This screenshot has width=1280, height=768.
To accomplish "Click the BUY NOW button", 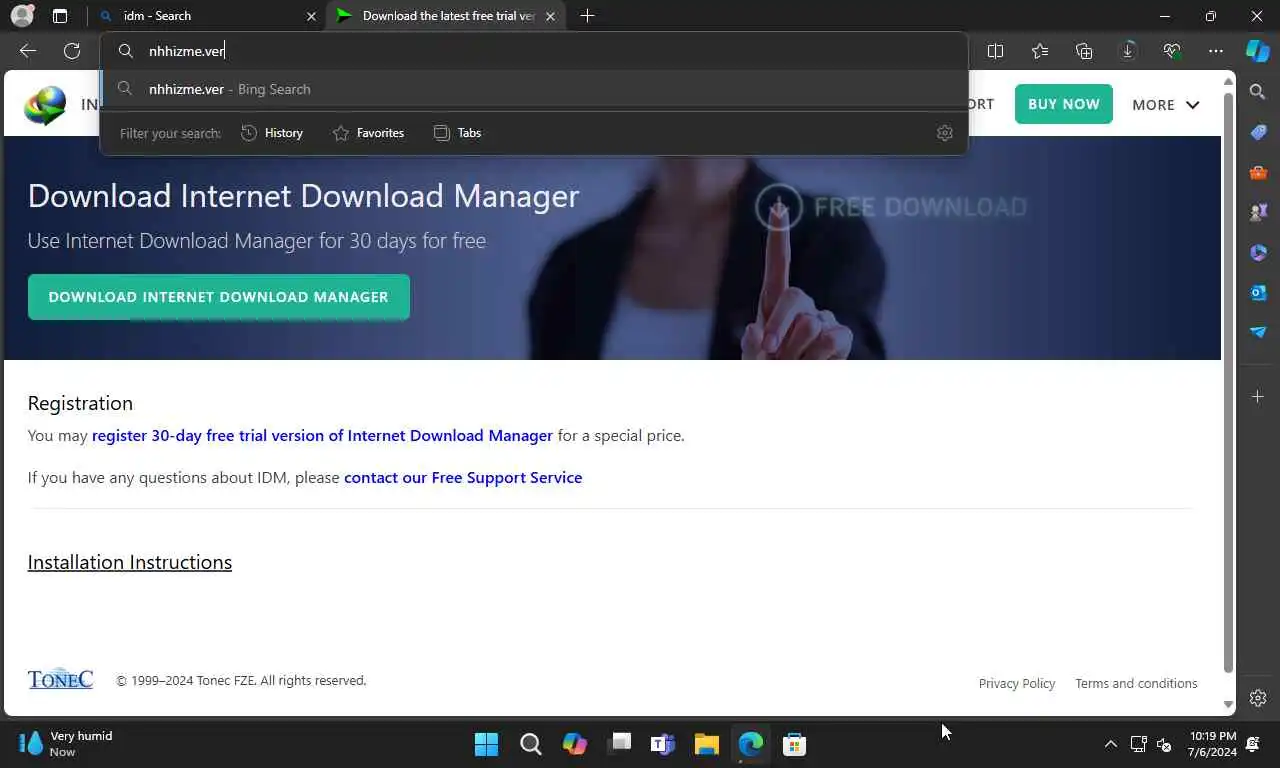I will (x=1063, y=104).
